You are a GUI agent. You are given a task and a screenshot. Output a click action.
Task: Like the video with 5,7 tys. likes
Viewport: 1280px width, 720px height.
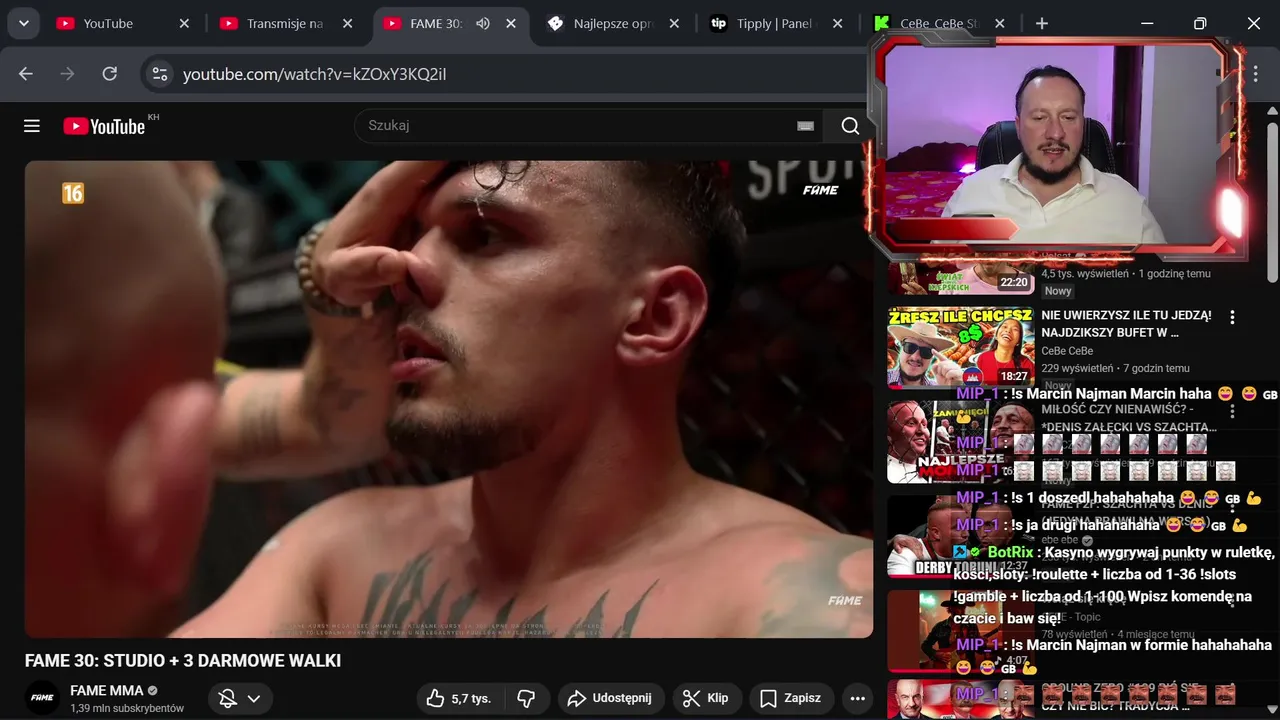pyautogui.click(x=458, y=698)
